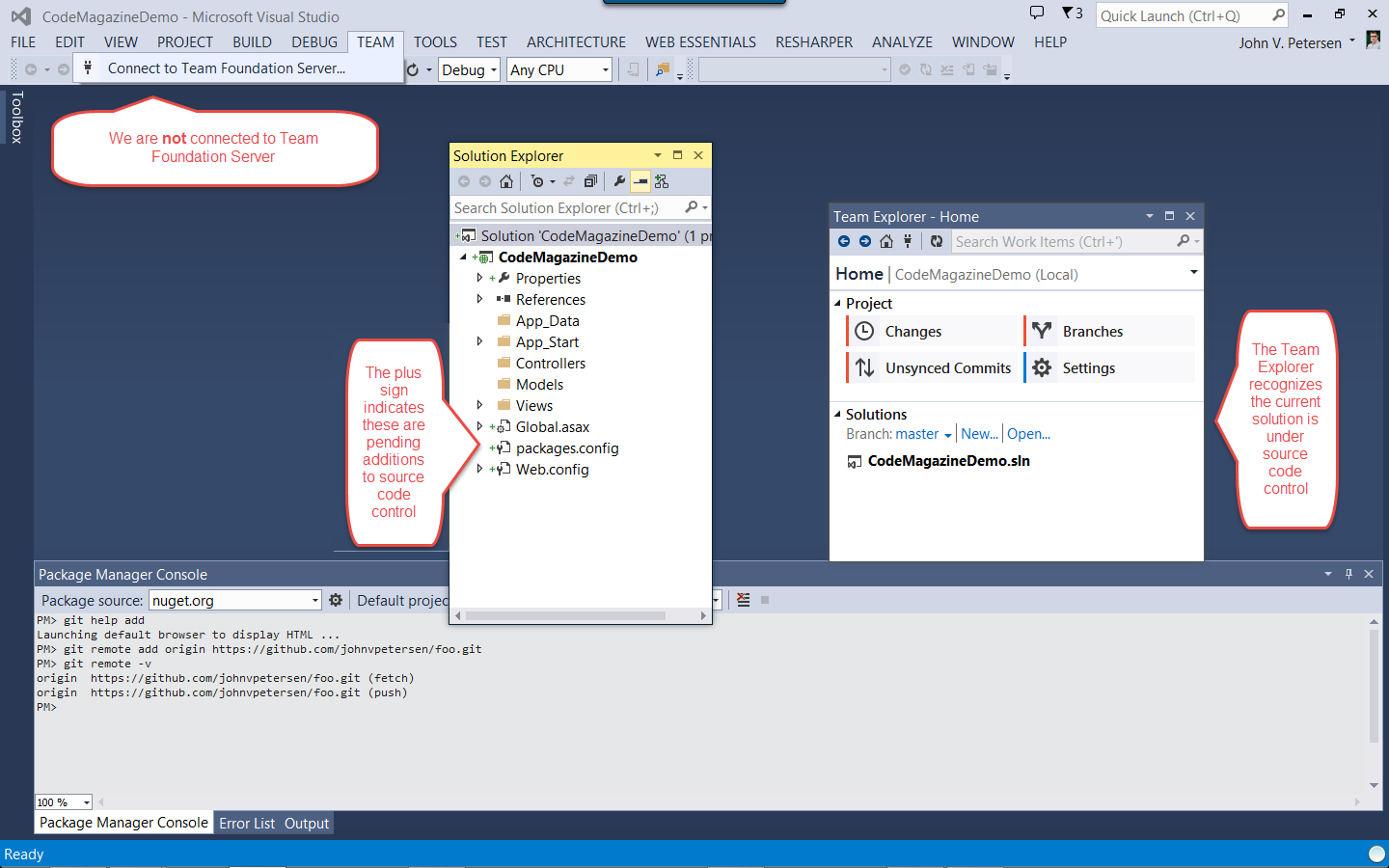Click Collapse All icon in Solution Explorer
1389x868 pixels.
pyautogui.click(x=590, y=181)
